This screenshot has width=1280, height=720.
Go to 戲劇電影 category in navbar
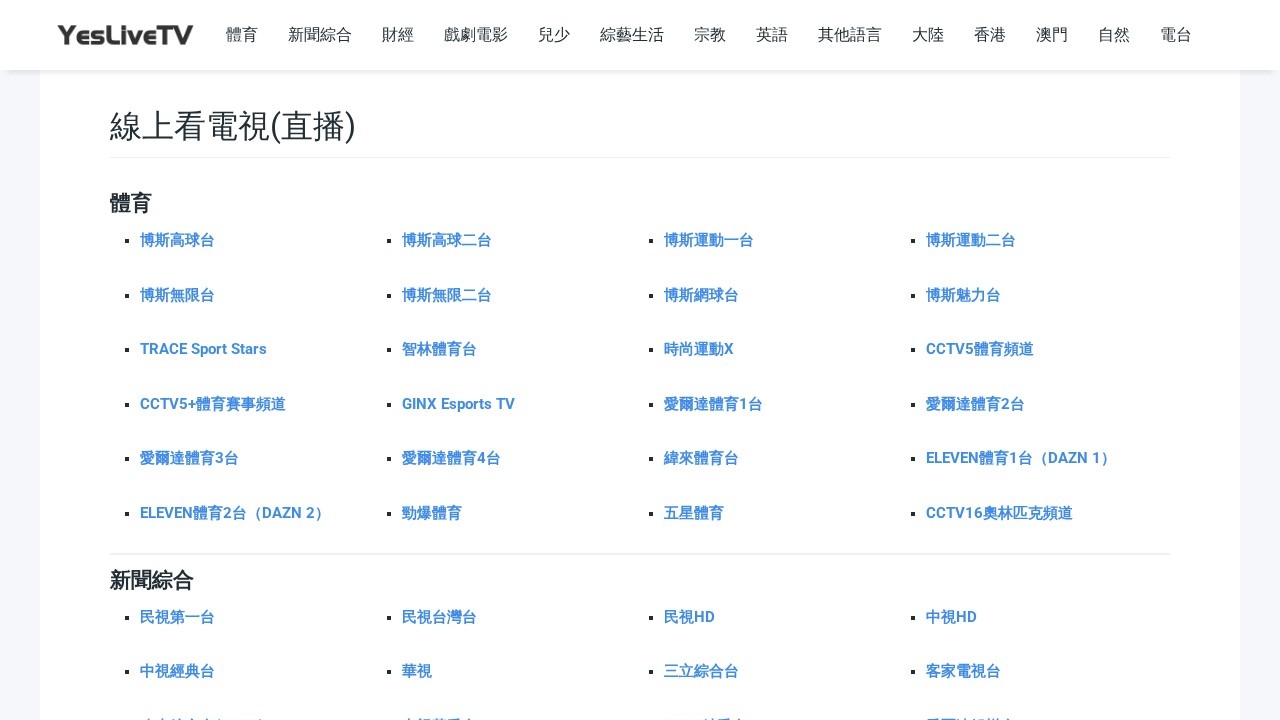pos(476,35)
